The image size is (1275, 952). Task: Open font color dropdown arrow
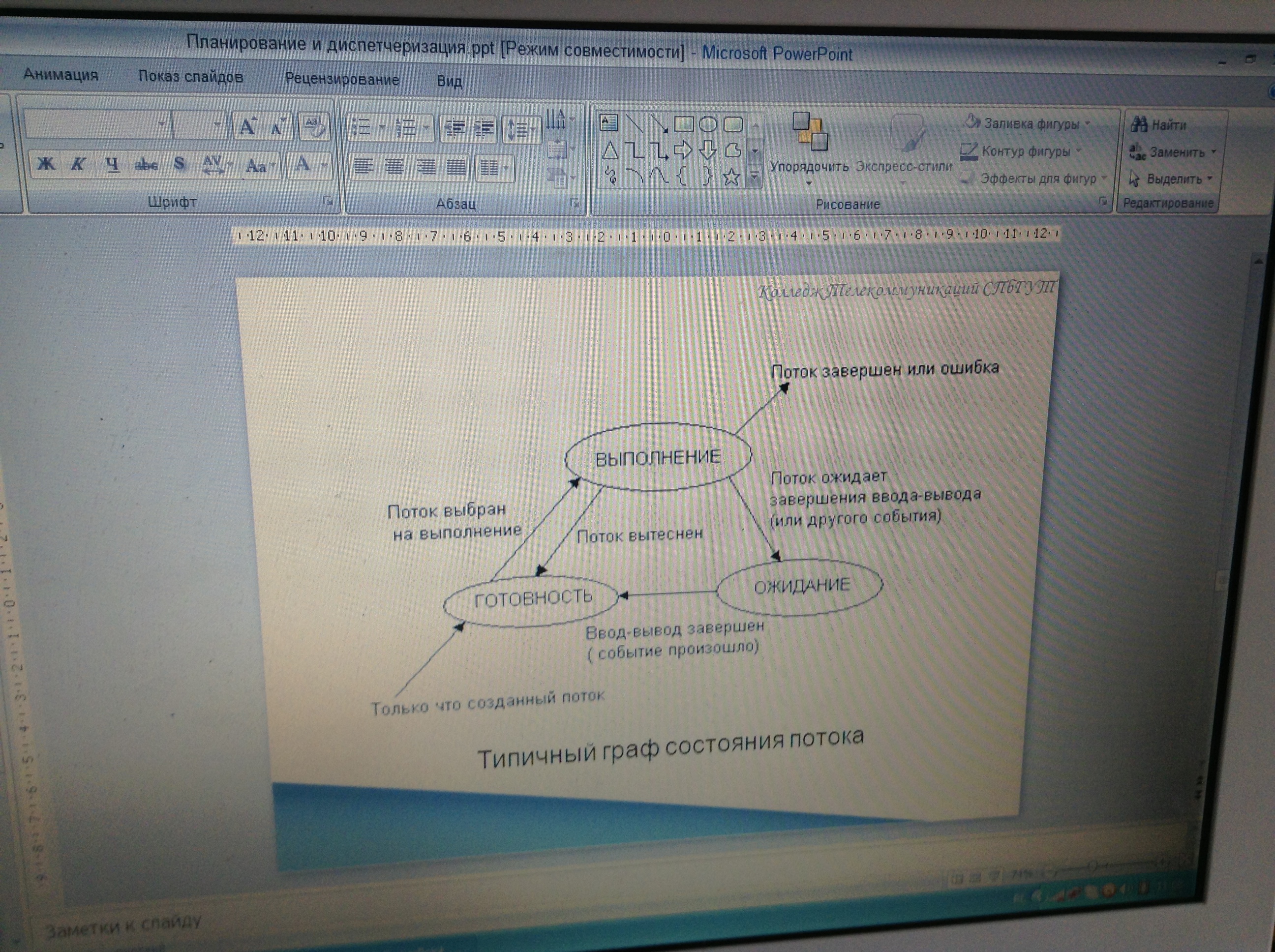[x=324, y=166]
